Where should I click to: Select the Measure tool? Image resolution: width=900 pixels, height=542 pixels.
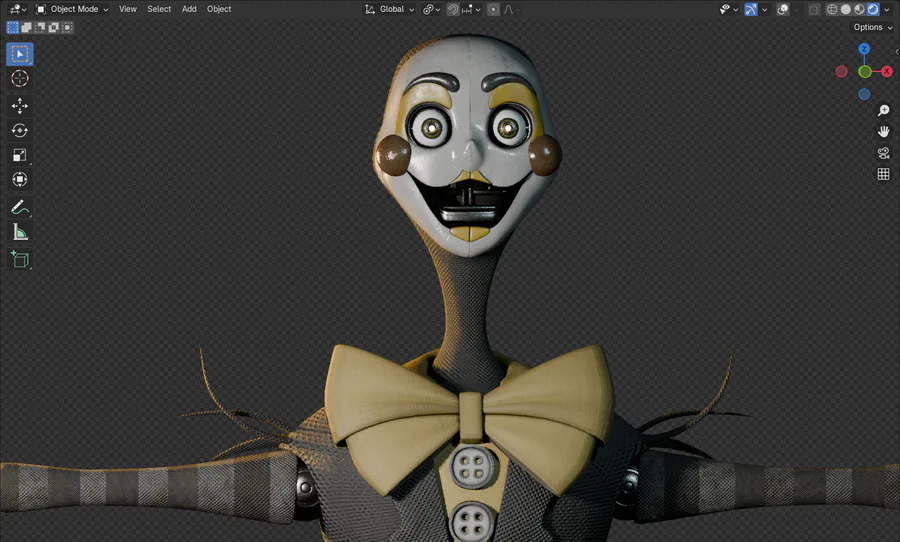(20, 232)
